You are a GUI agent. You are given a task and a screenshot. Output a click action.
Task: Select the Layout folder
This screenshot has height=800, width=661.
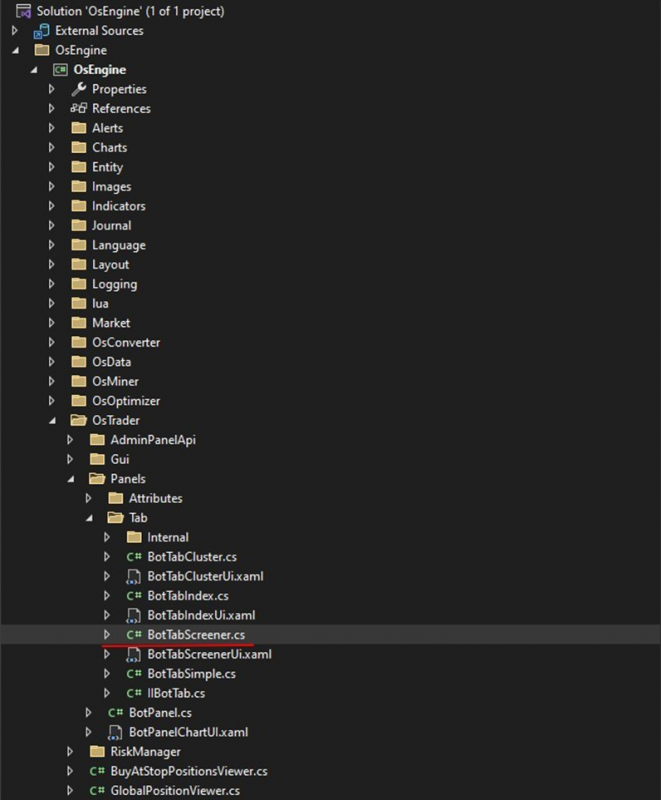[x=111, y=265]
